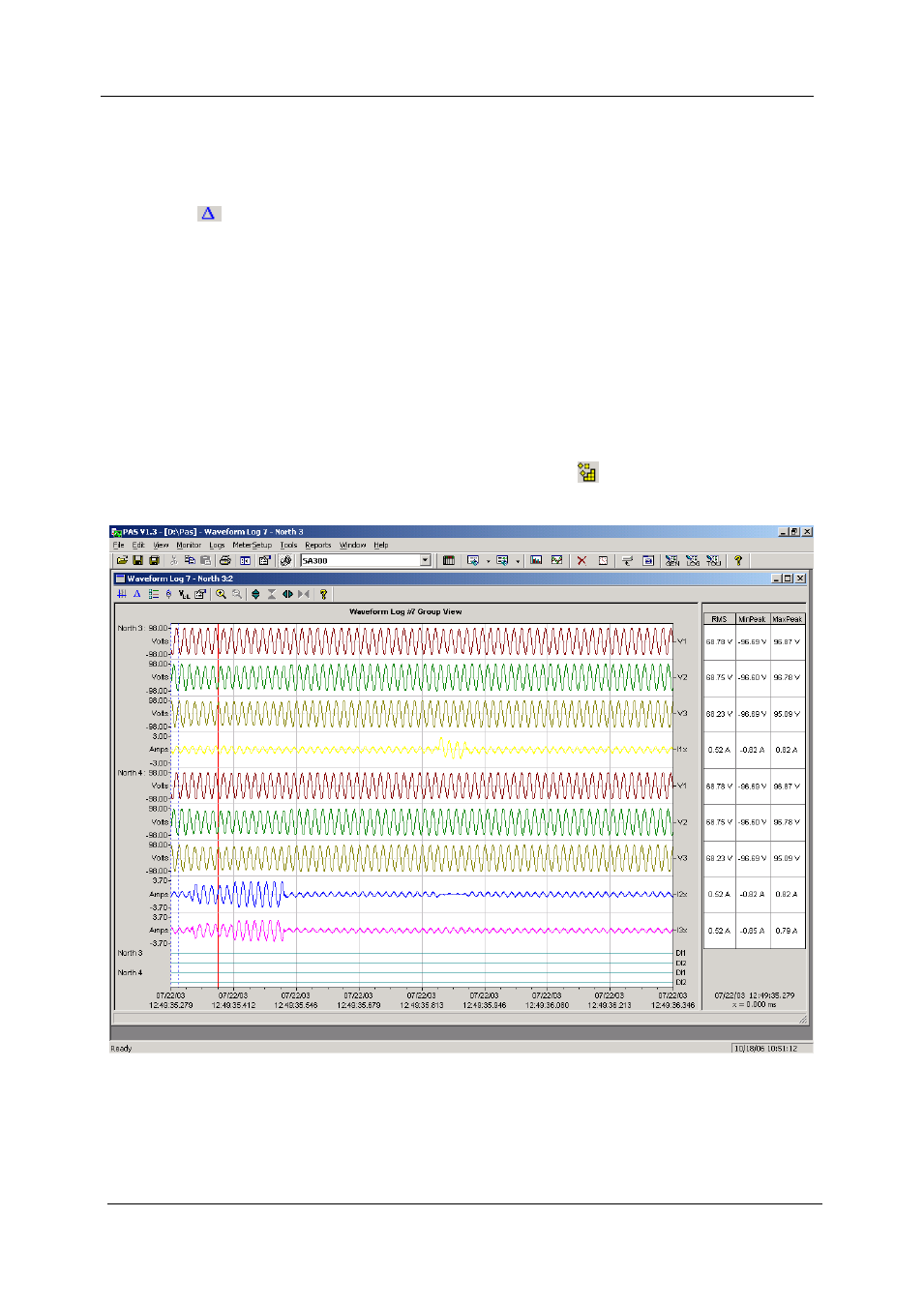The image size is (924, 1306).
Task: Click the Copy toolbar icon
Action: (190, 561)
